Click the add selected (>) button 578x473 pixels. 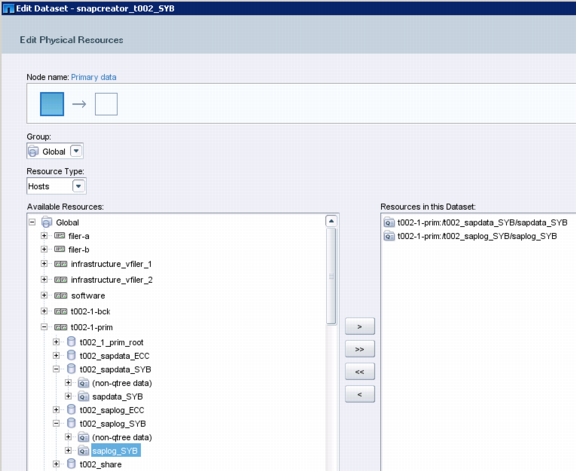pos(360,326)
